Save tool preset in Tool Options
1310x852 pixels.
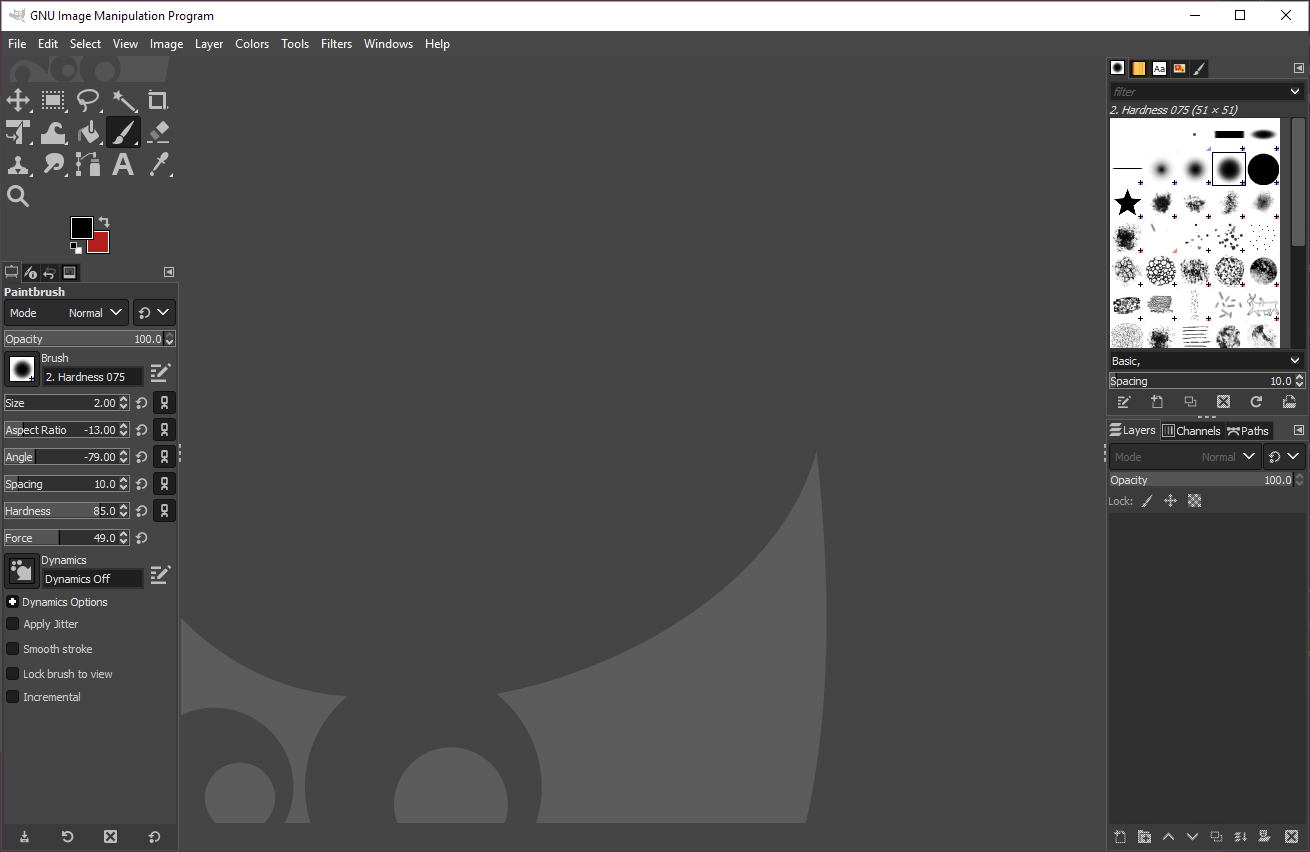(x=24, y=837)
